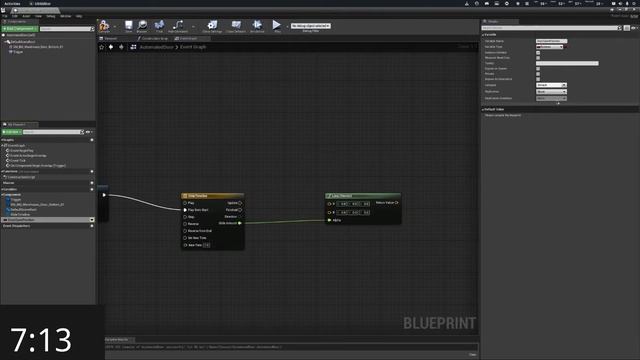Click the execution output pin on the left node
This screenshot has width=640, height=360.
pyautogui.click(x=104, y=195)
